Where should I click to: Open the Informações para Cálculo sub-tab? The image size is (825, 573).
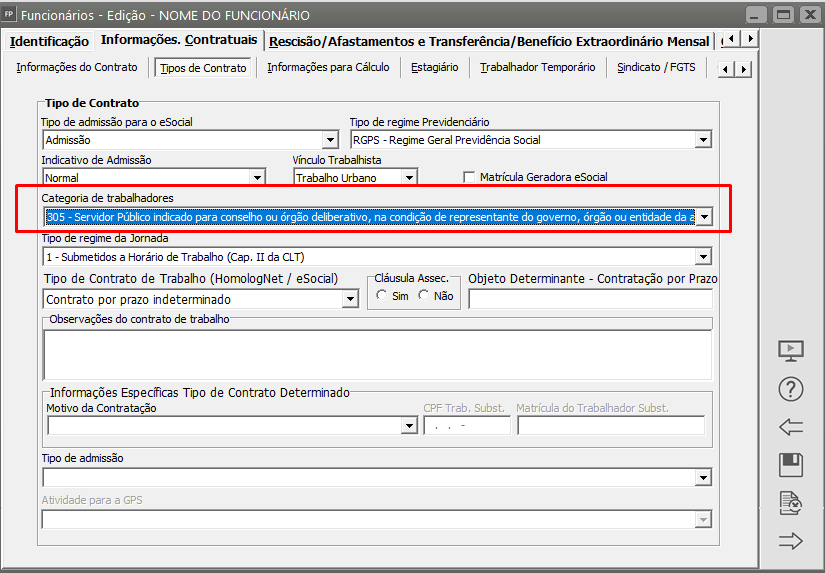(331, 68)
